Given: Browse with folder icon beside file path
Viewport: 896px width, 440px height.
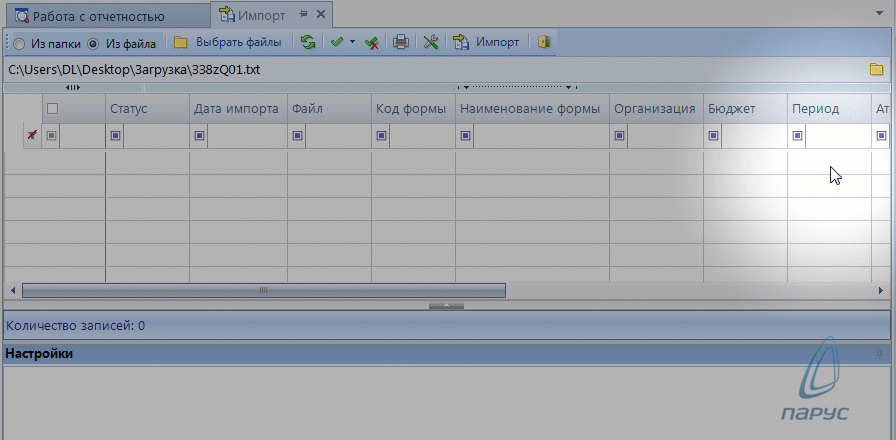Looking at the screenshot, I should (876, 70).
